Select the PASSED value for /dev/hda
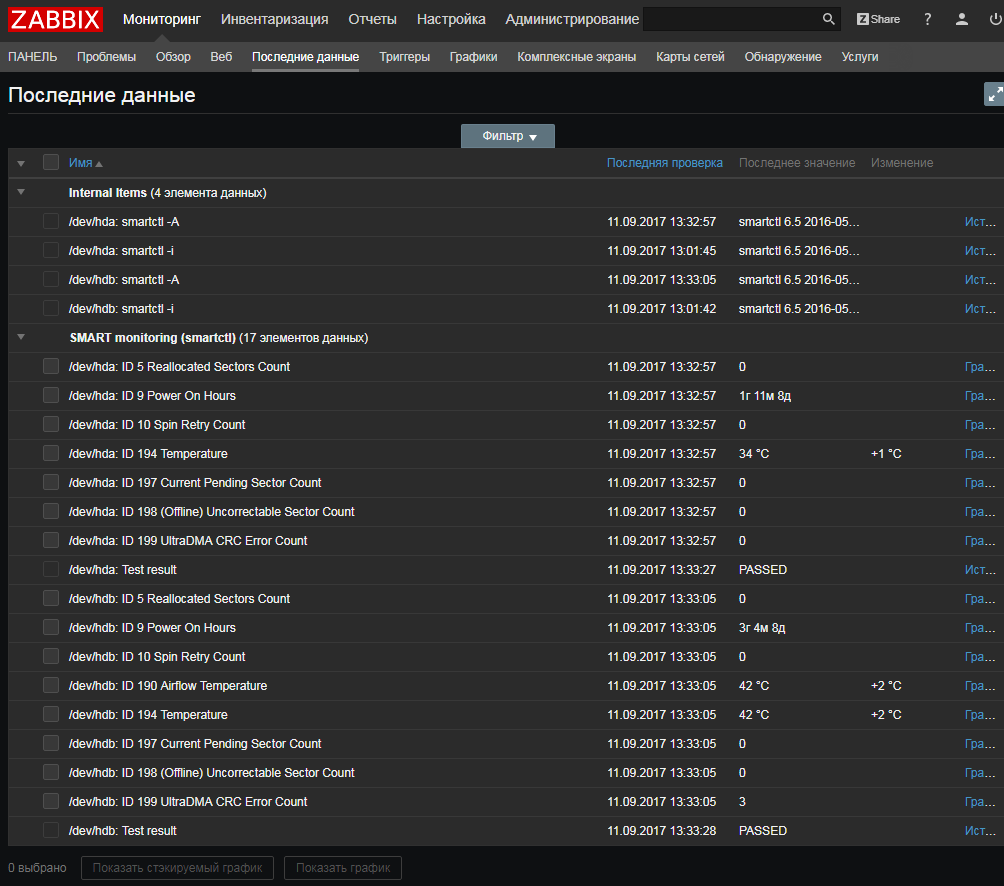Image resolution: width=1004 pixels, height=886 pixels. 763,570
